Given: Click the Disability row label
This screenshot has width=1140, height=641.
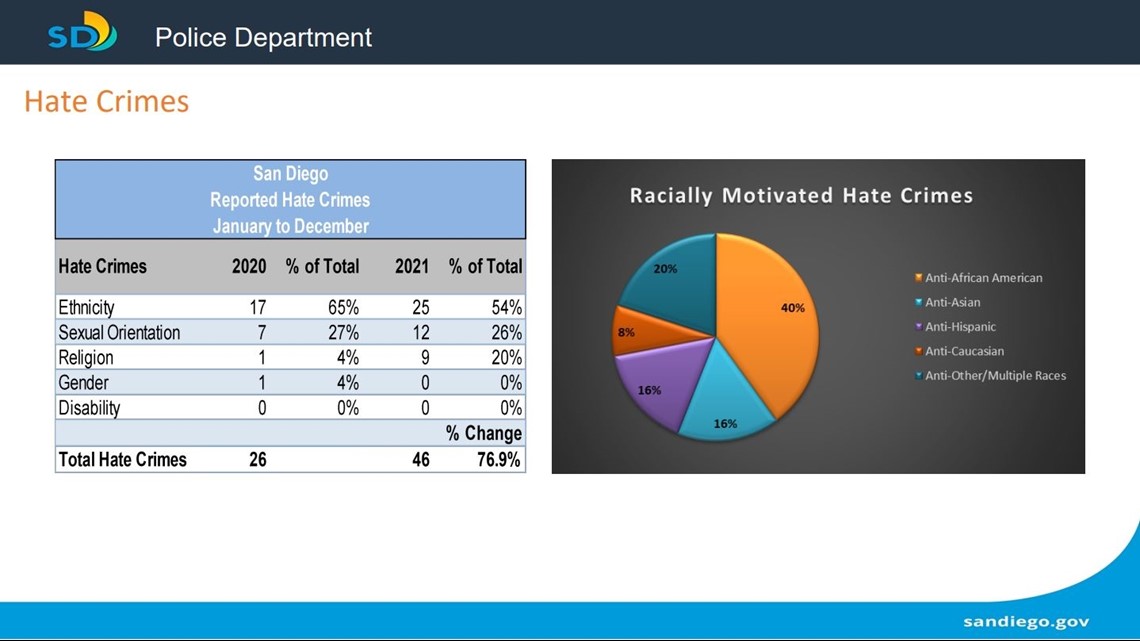Looking at the screenshot, I should [x=89, y=408].
